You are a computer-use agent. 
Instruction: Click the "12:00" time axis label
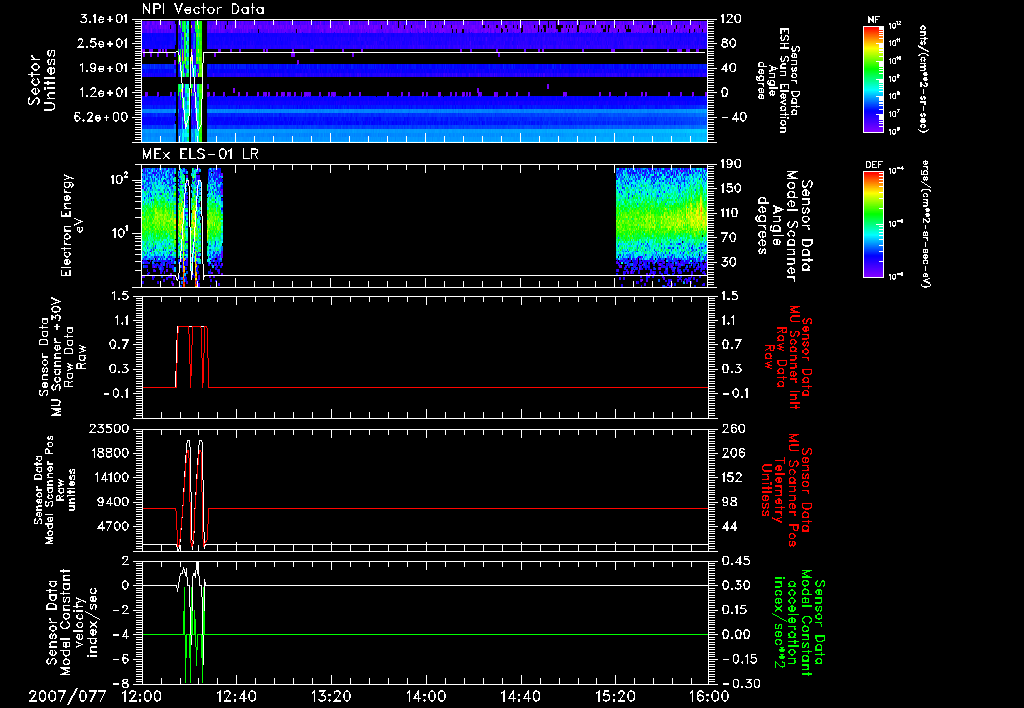coord(142,696)
